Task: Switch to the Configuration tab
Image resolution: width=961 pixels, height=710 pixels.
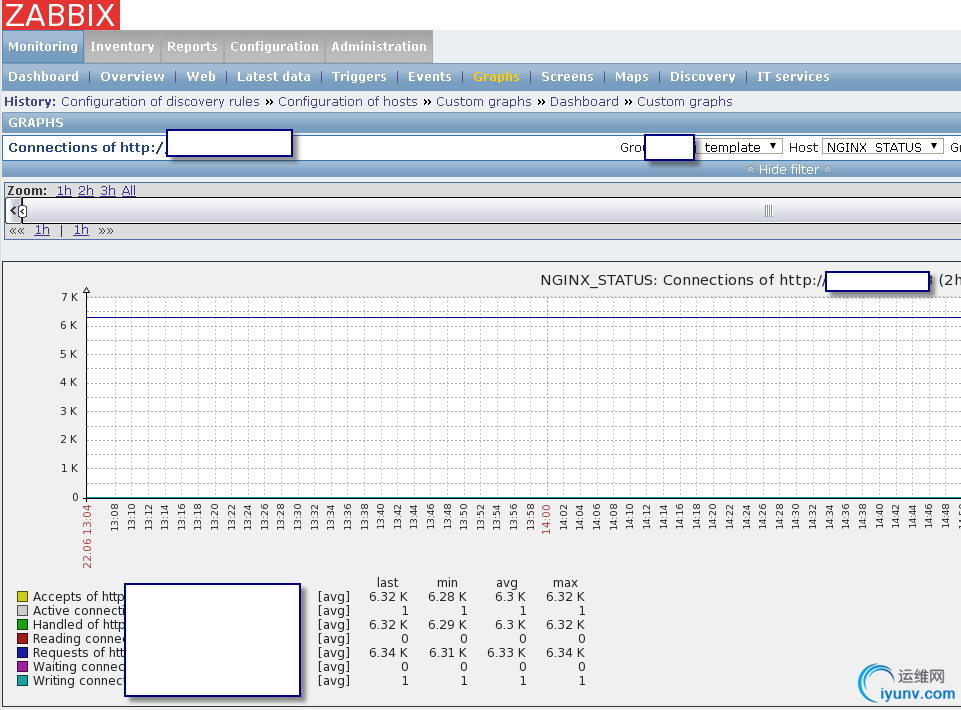Action: (x=274, y=47)
